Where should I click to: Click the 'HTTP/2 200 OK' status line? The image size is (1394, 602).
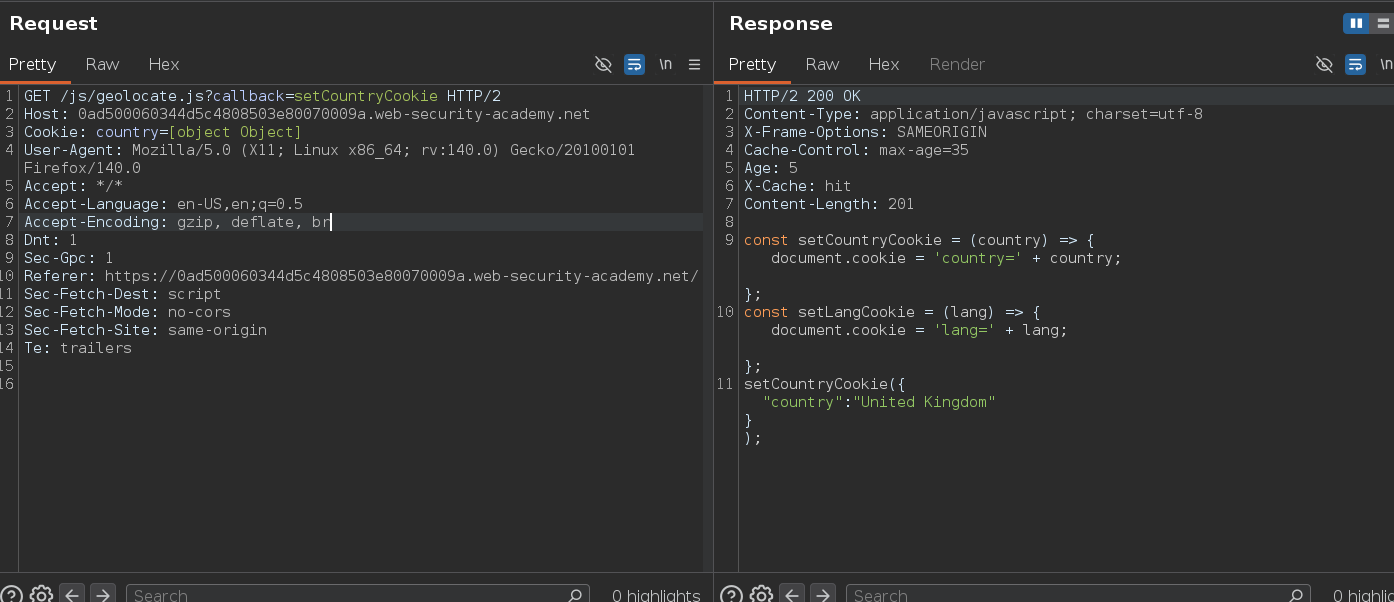pos(802,96)
